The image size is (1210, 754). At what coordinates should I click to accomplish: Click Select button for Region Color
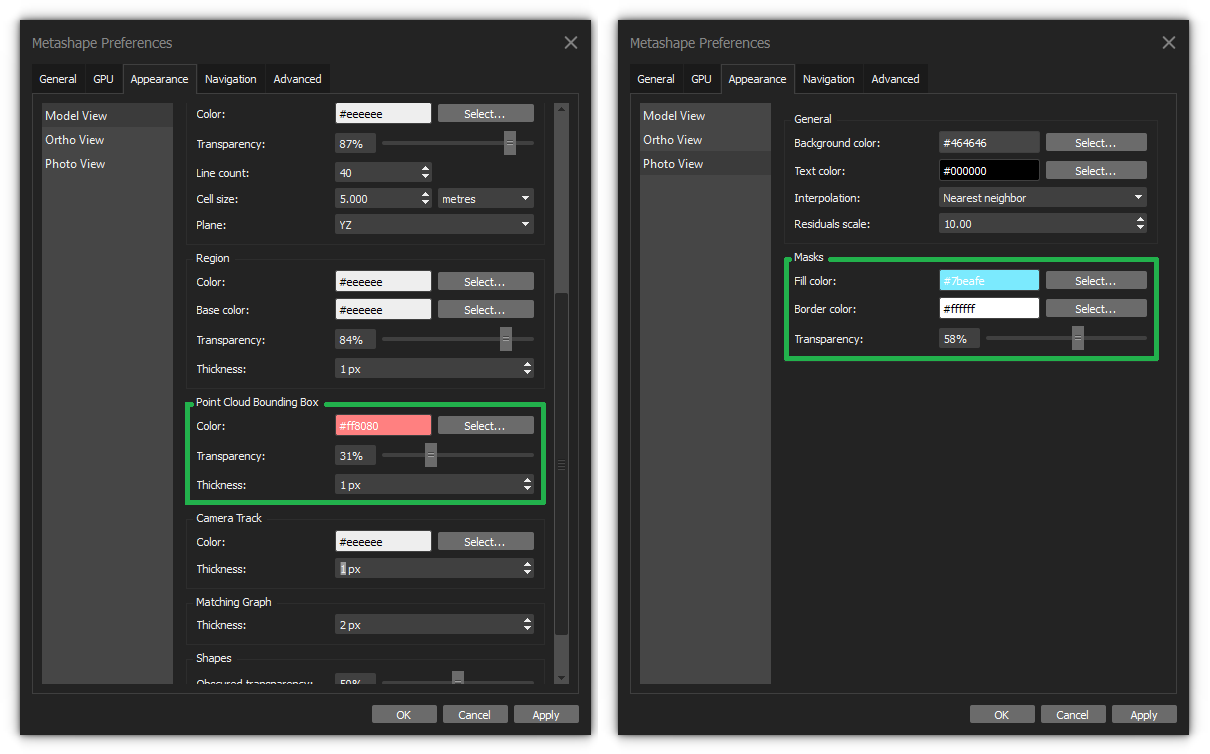pyautogui.click(x=485, y=282)
